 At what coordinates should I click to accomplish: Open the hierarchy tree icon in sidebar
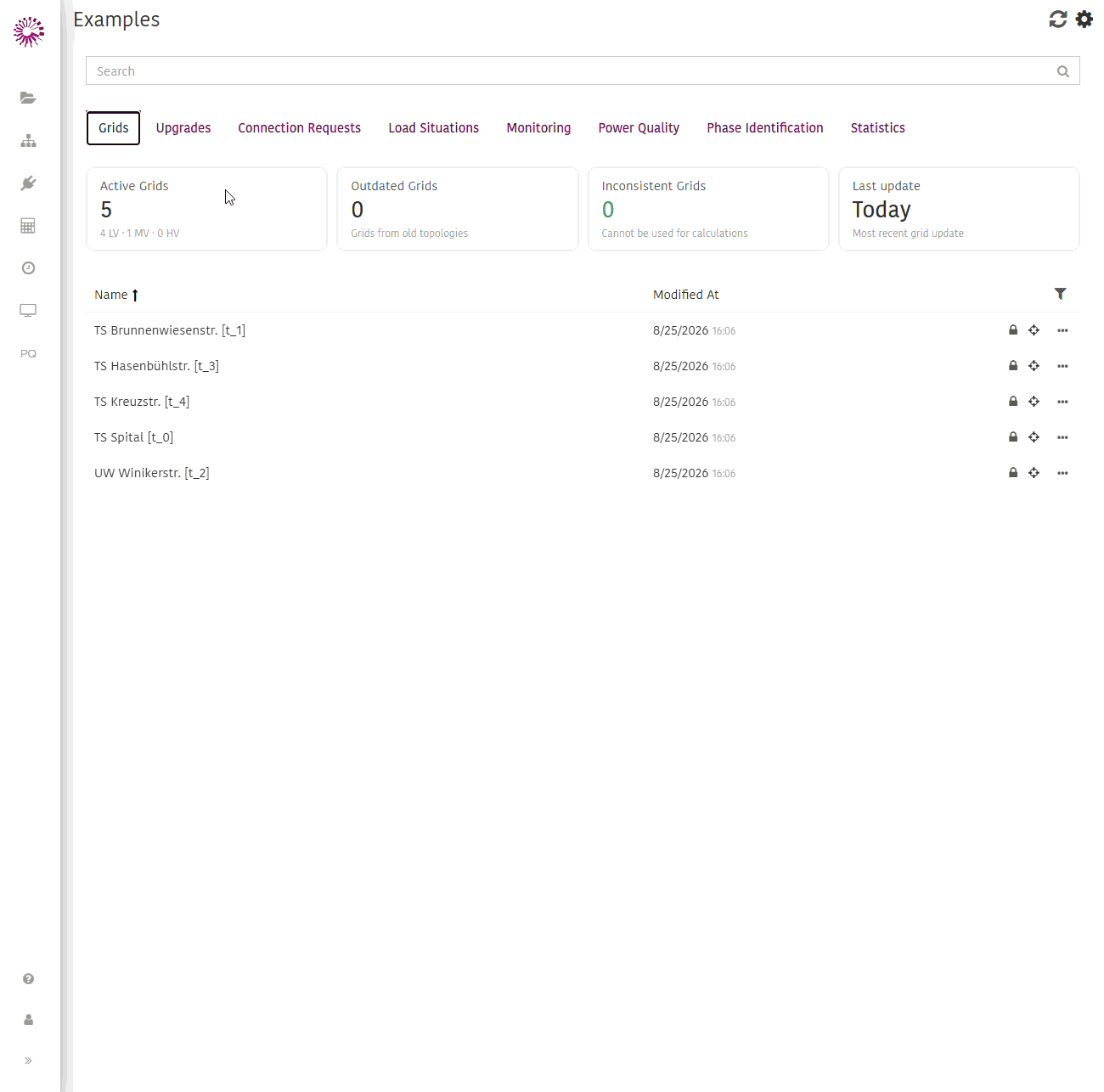pos(28,140)
